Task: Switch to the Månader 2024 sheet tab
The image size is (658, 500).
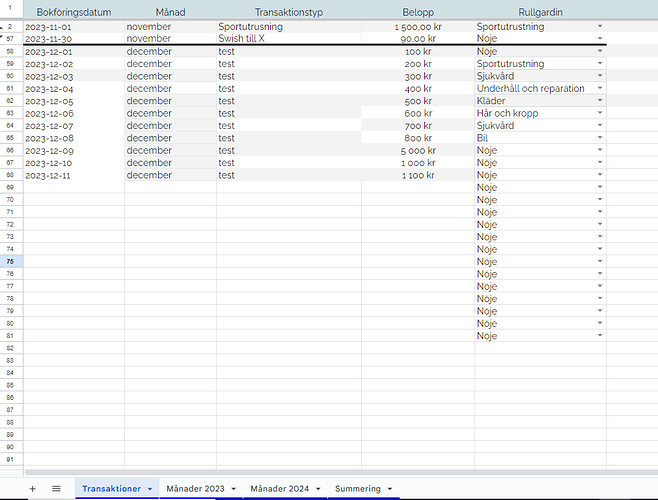Action: tap(279, 489)
